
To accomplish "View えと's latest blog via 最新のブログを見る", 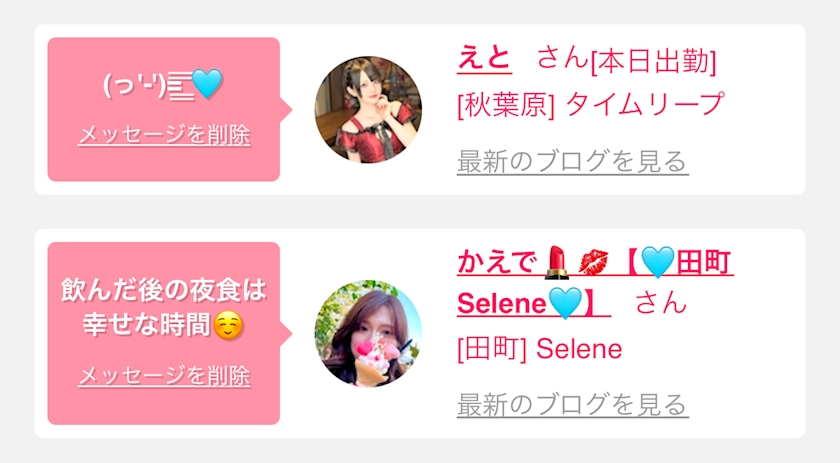I will tap(572, 162).
